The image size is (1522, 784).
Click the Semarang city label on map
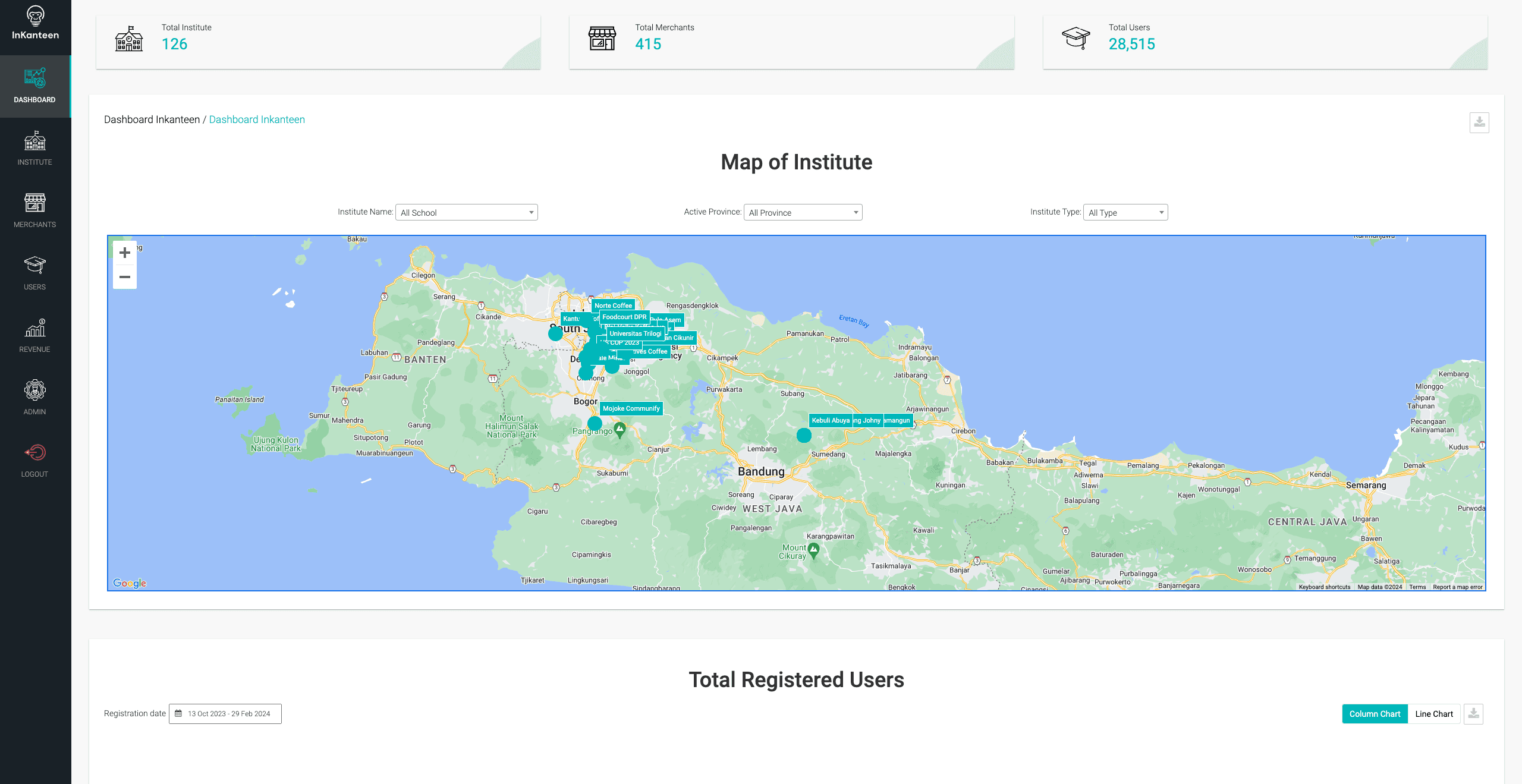[1366, 485]
